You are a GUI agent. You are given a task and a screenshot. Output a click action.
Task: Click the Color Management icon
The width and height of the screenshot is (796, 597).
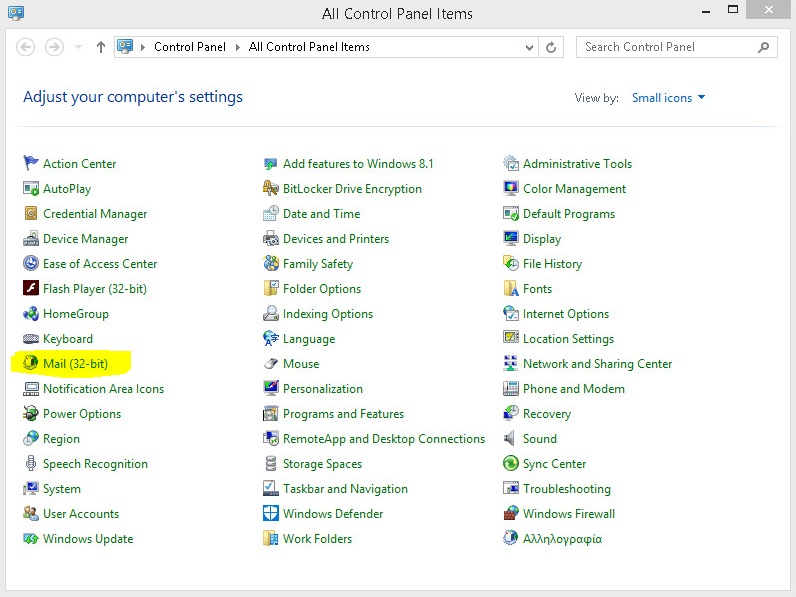click(x=511, y=188)
